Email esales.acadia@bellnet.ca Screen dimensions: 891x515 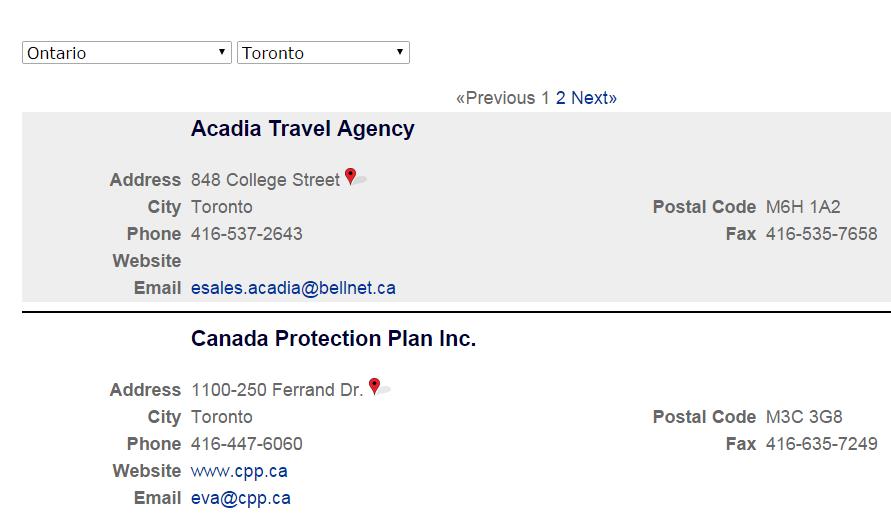293,288
